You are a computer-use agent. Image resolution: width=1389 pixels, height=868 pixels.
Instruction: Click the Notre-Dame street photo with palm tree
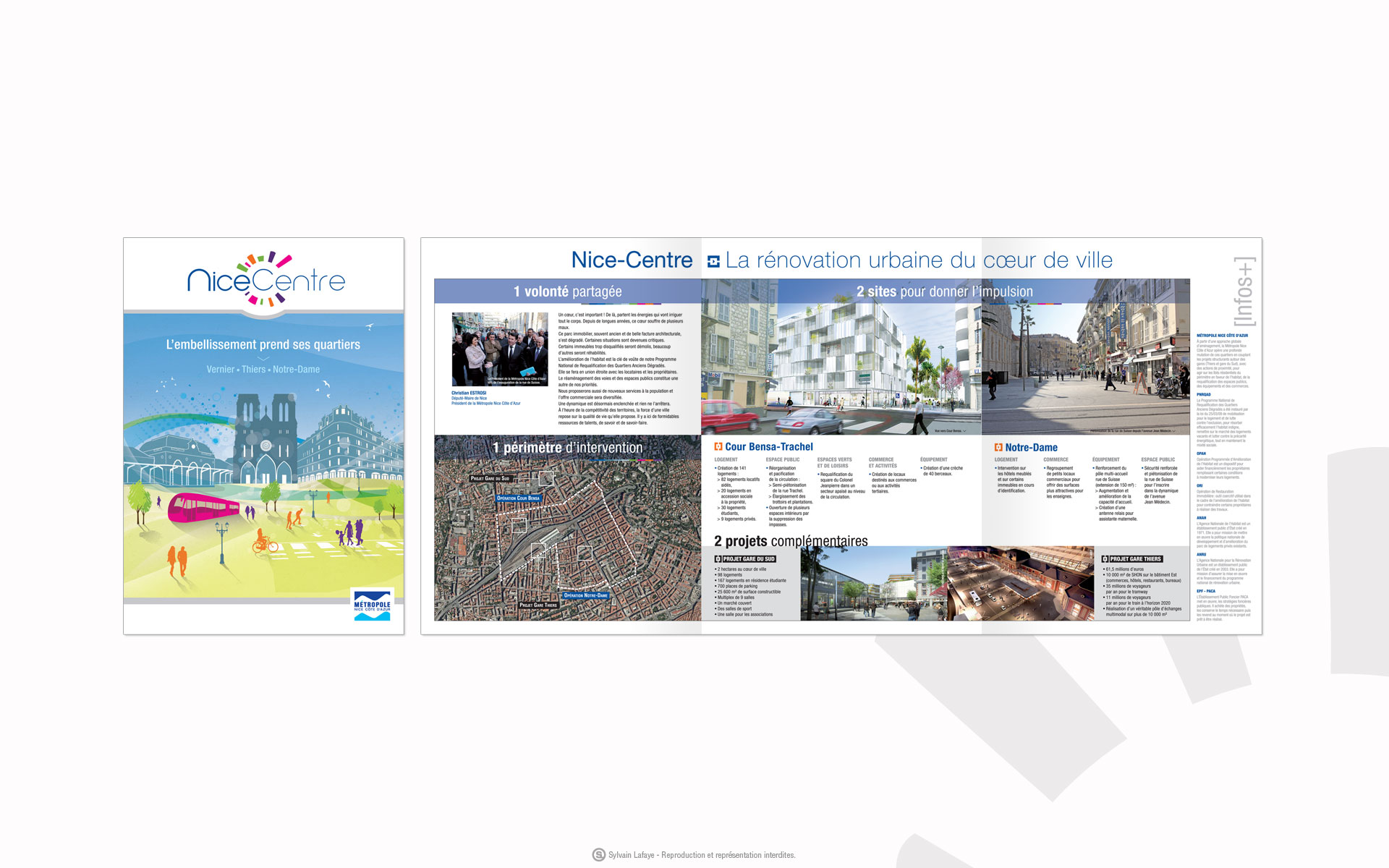[x=1085, y=357]
